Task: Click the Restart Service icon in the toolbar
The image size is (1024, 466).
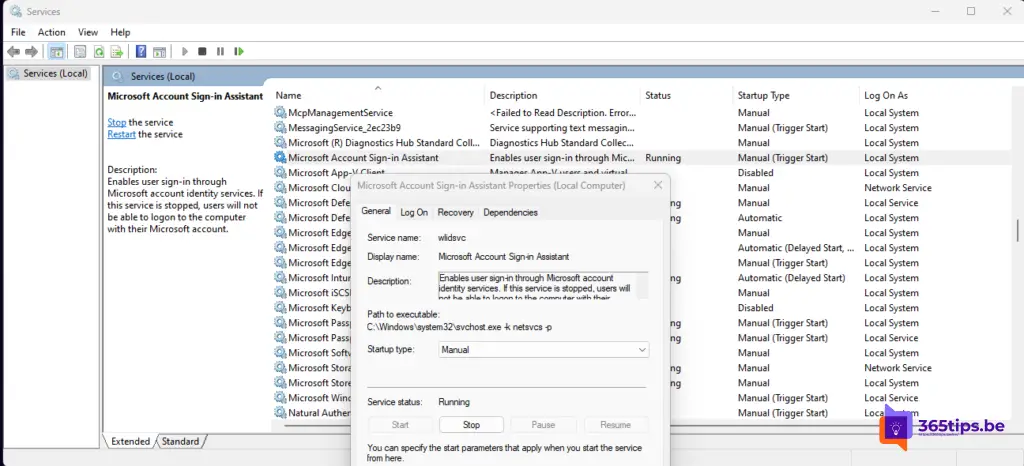Action: pyautogui.click(x=238, y=51)
